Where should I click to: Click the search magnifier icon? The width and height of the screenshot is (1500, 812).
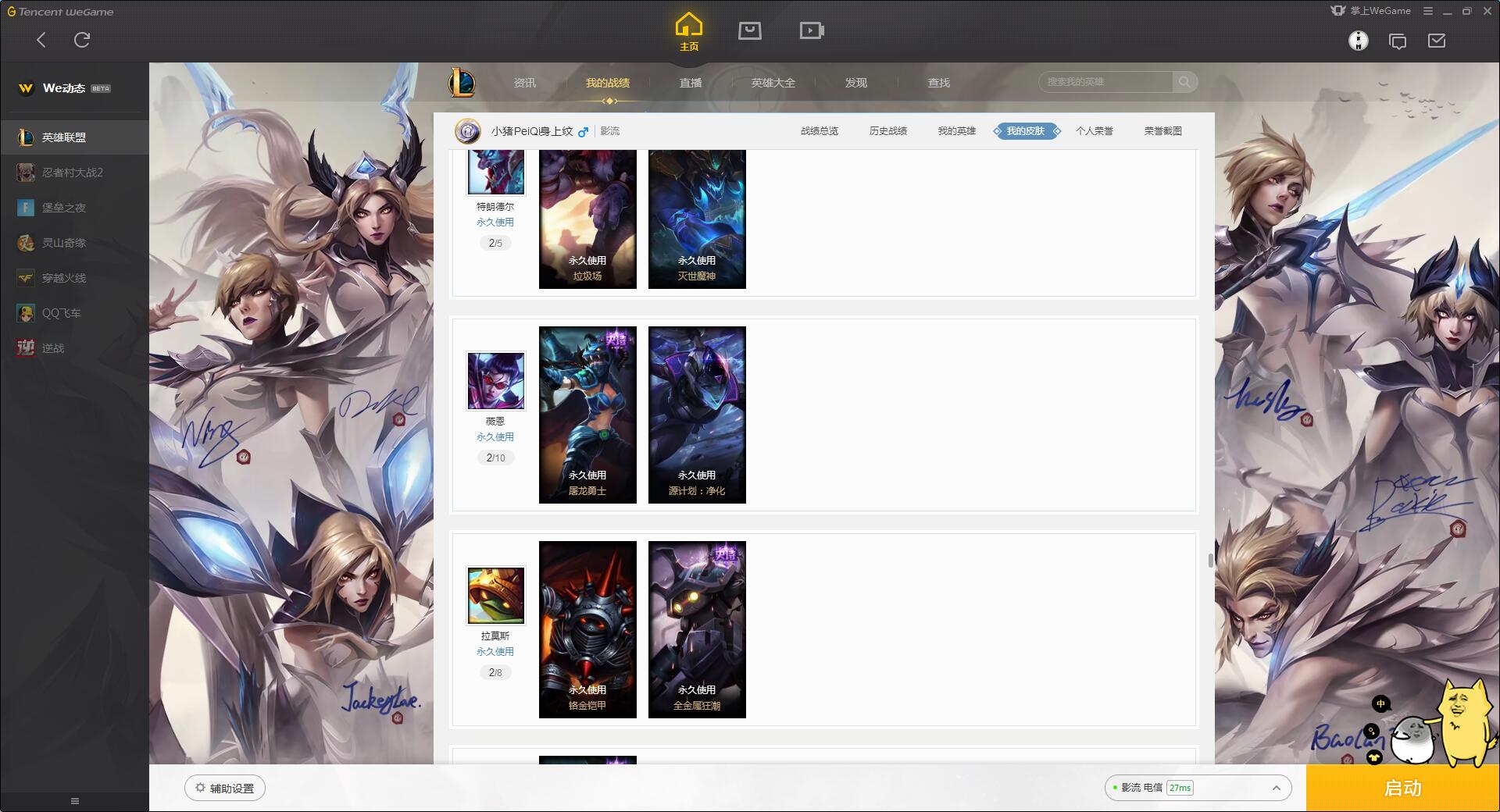pos(1184,82)
